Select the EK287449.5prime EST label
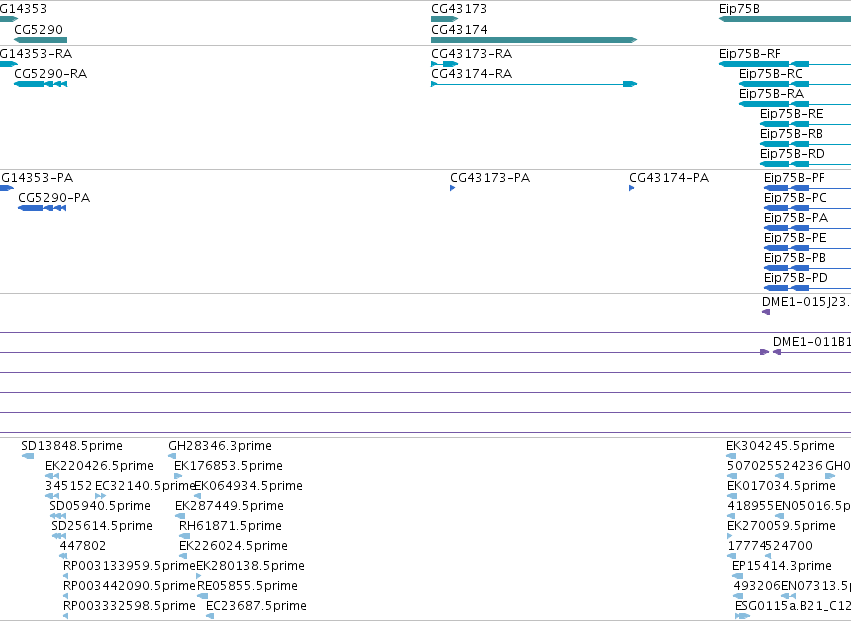 (x=229, y=506)
